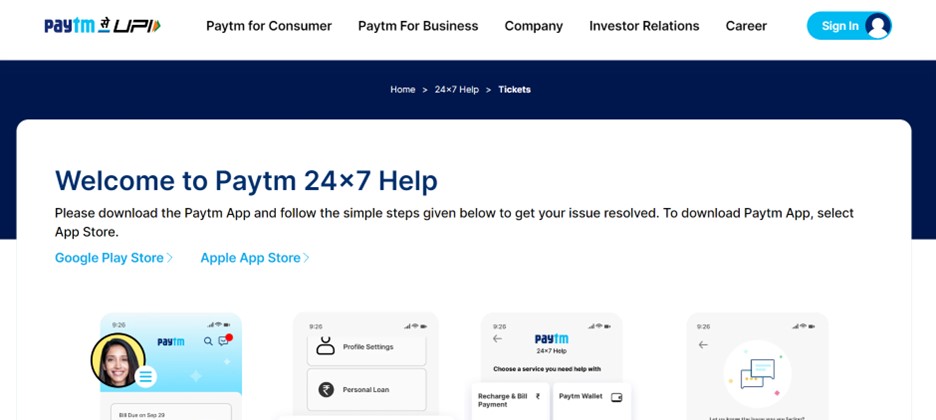Viewport: 936px width, 420px height.
Task: Click the chat bubbles illustration in fourth mockup
Action: (x=757, y=374)
